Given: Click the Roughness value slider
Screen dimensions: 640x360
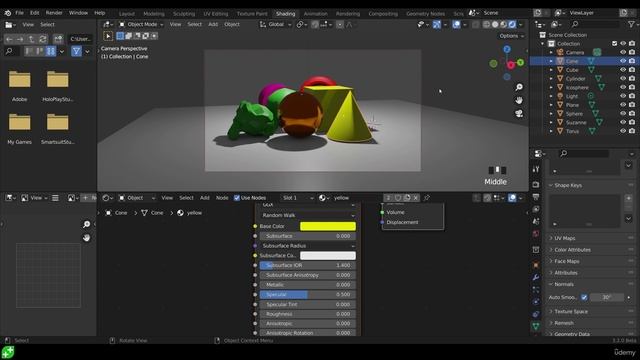Looking at the screenshot, I should coord(308,314).
